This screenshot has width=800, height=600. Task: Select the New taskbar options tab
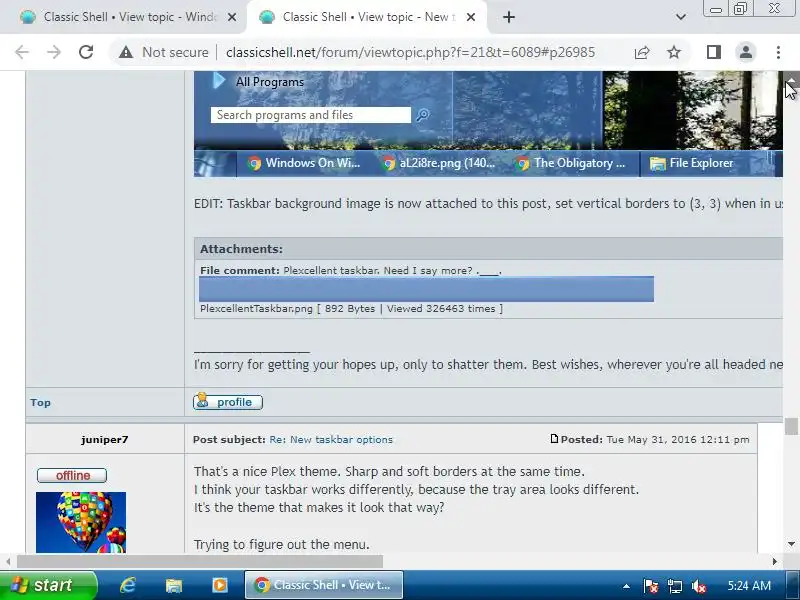click(x=366, y=17)
